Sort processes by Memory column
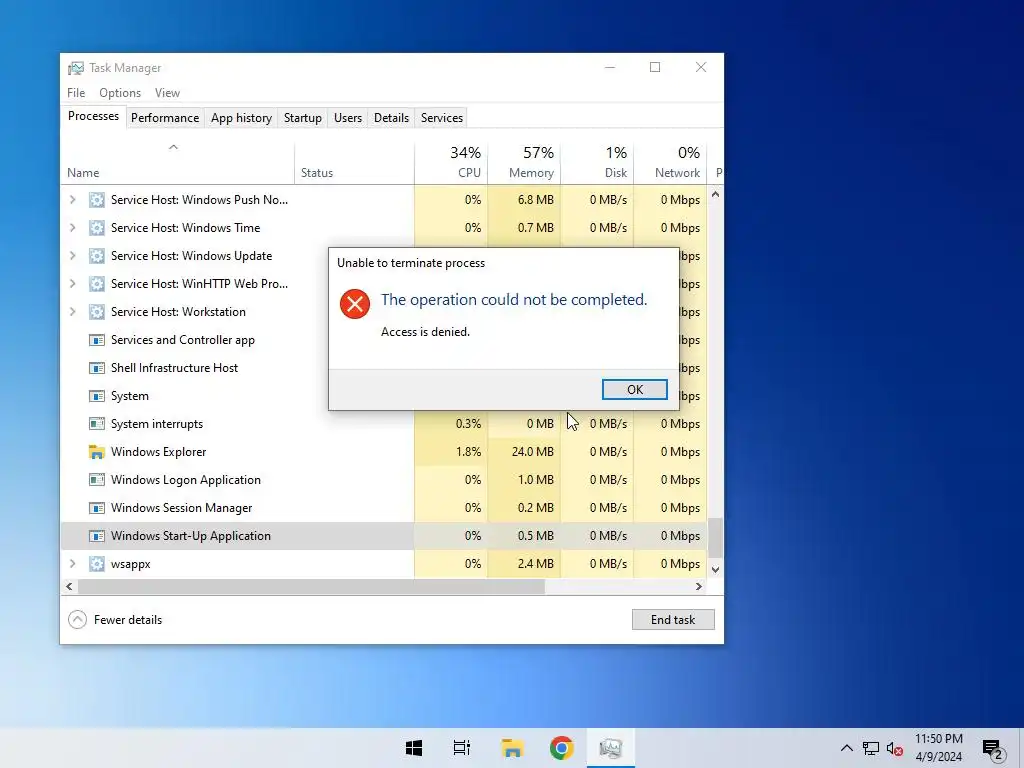This screenshot has height=768, width=1024. tap(524, 163)
